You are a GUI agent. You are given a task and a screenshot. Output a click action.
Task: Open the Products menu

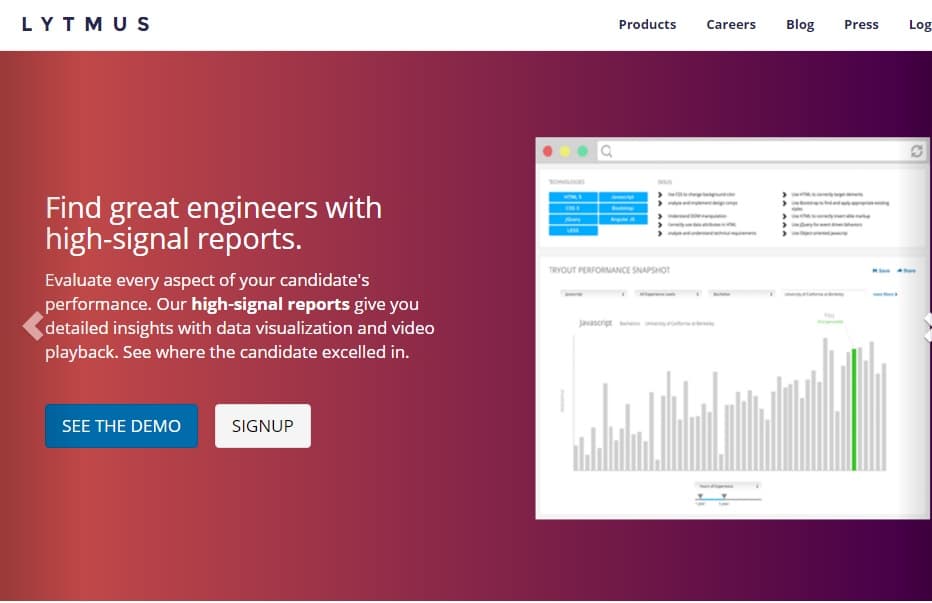pyautogui.click(x=647, y=24)
